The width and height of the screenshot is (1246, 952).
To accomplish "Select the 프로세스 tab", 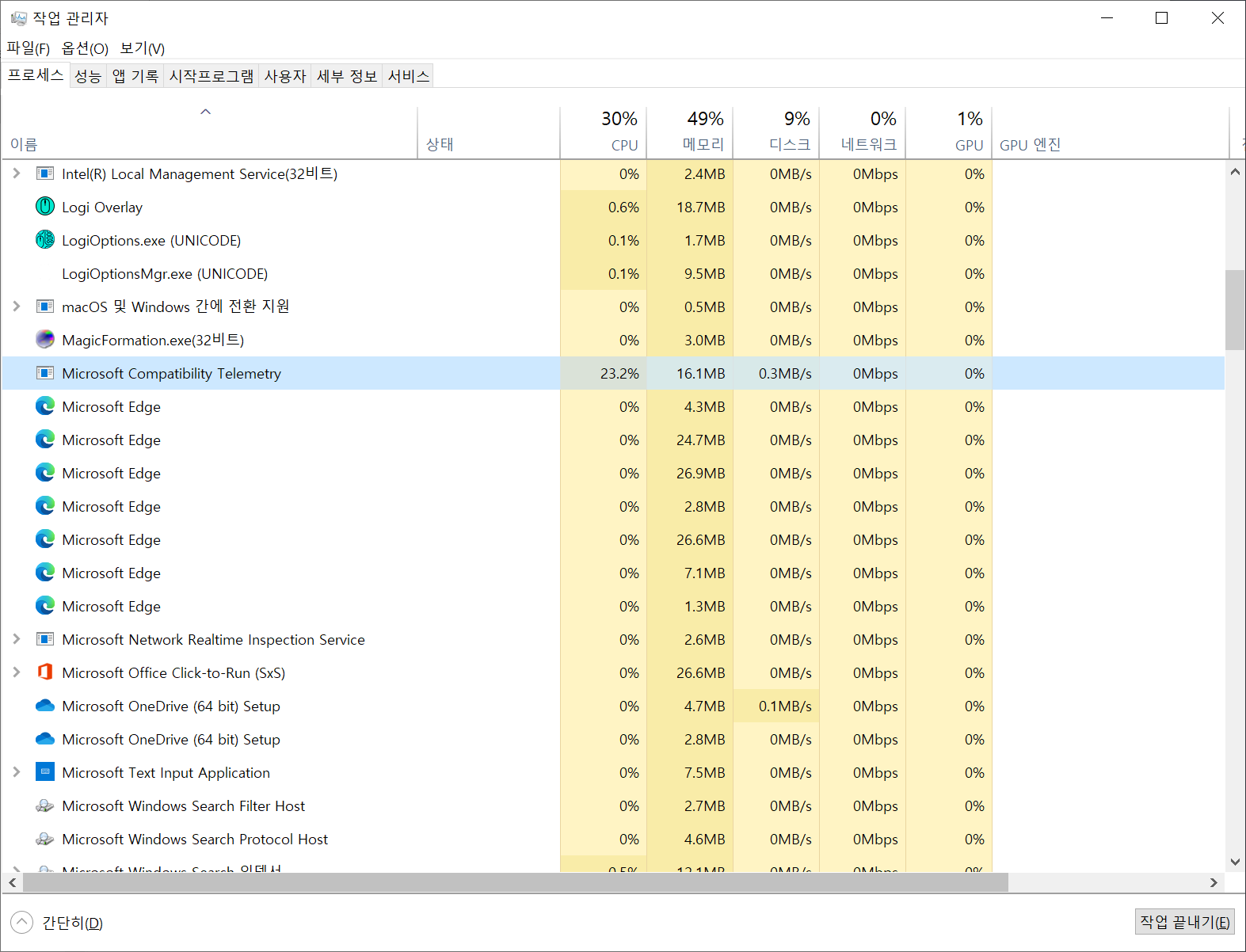I will 36,75.
